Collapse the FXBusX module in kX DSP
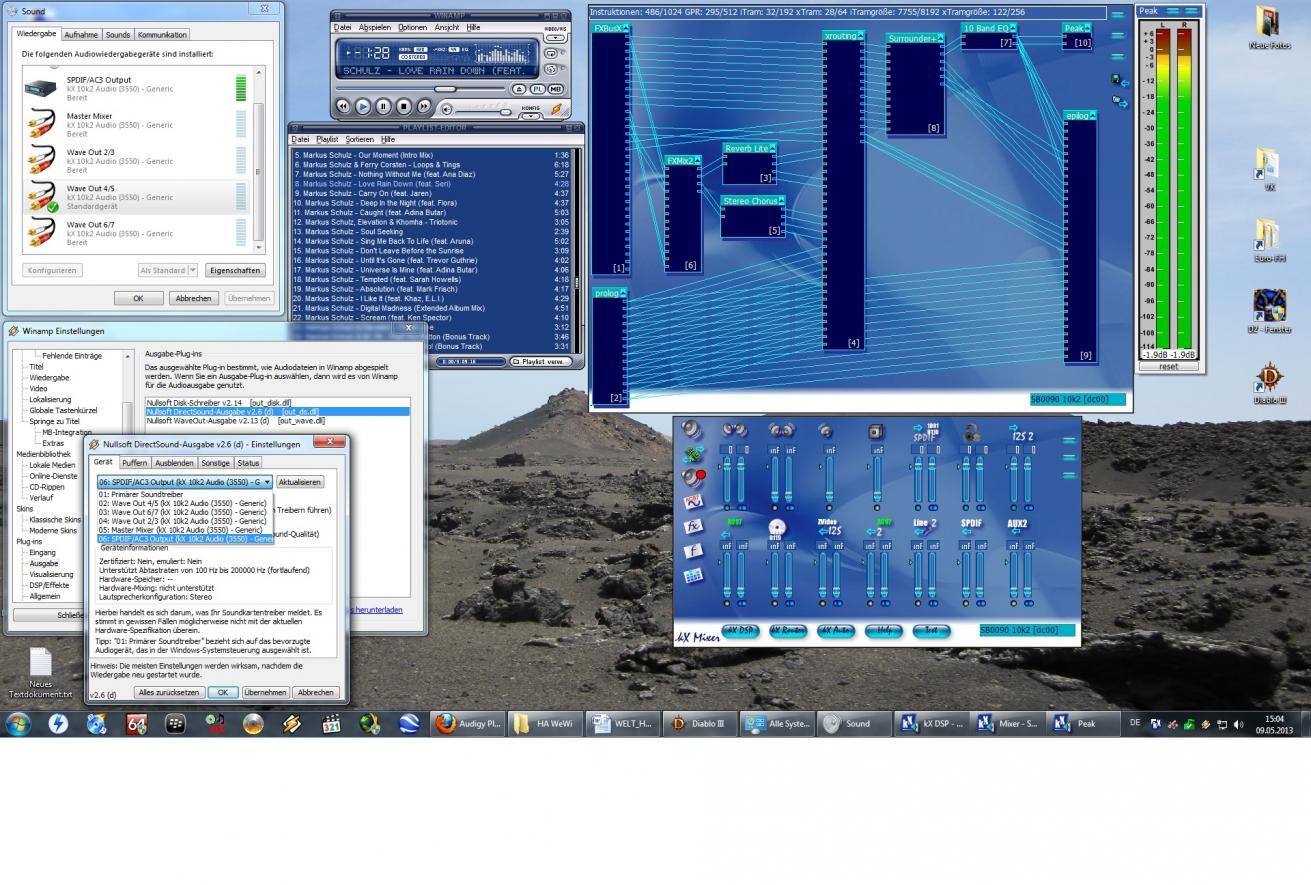 pos(626,28)
